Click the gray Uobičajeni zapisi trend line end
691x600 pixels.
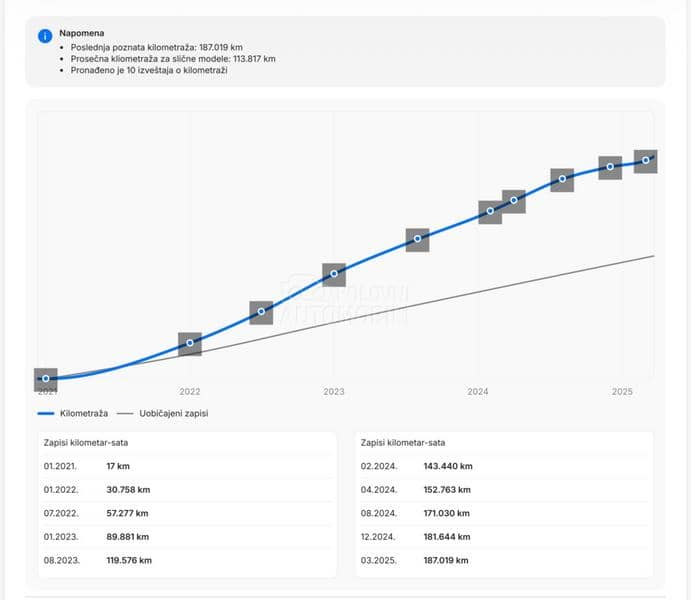pos(651,257)
